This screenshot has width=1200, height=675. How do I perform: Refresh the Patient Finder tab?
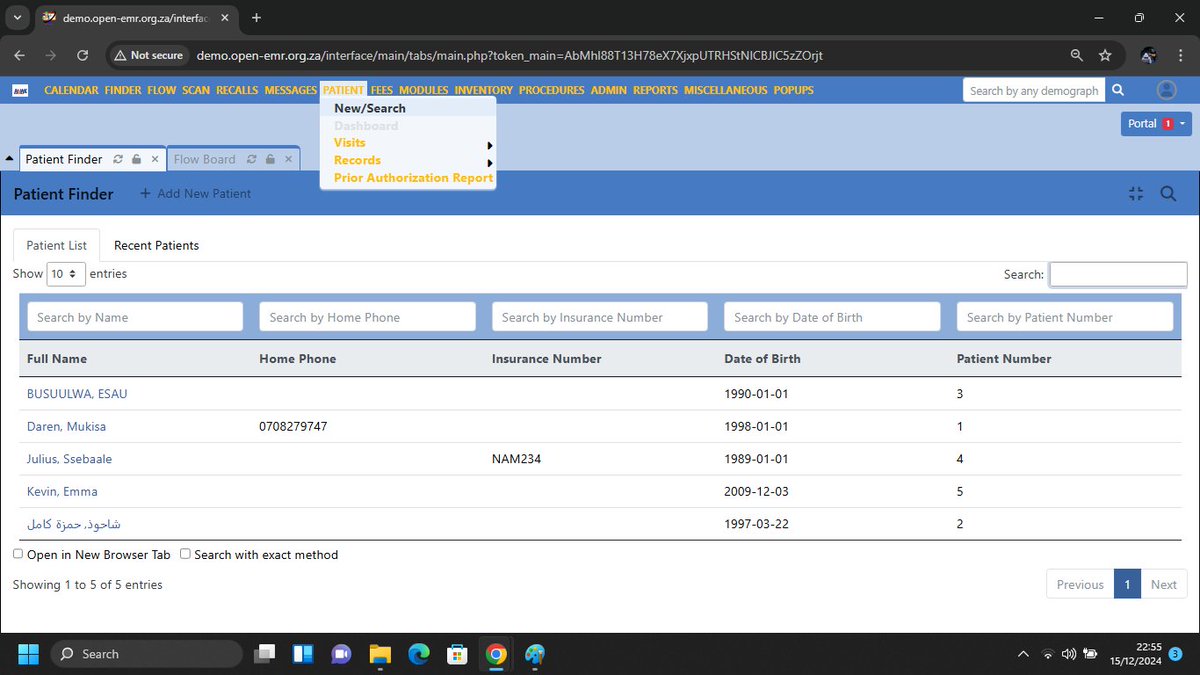tap(118, 159)
